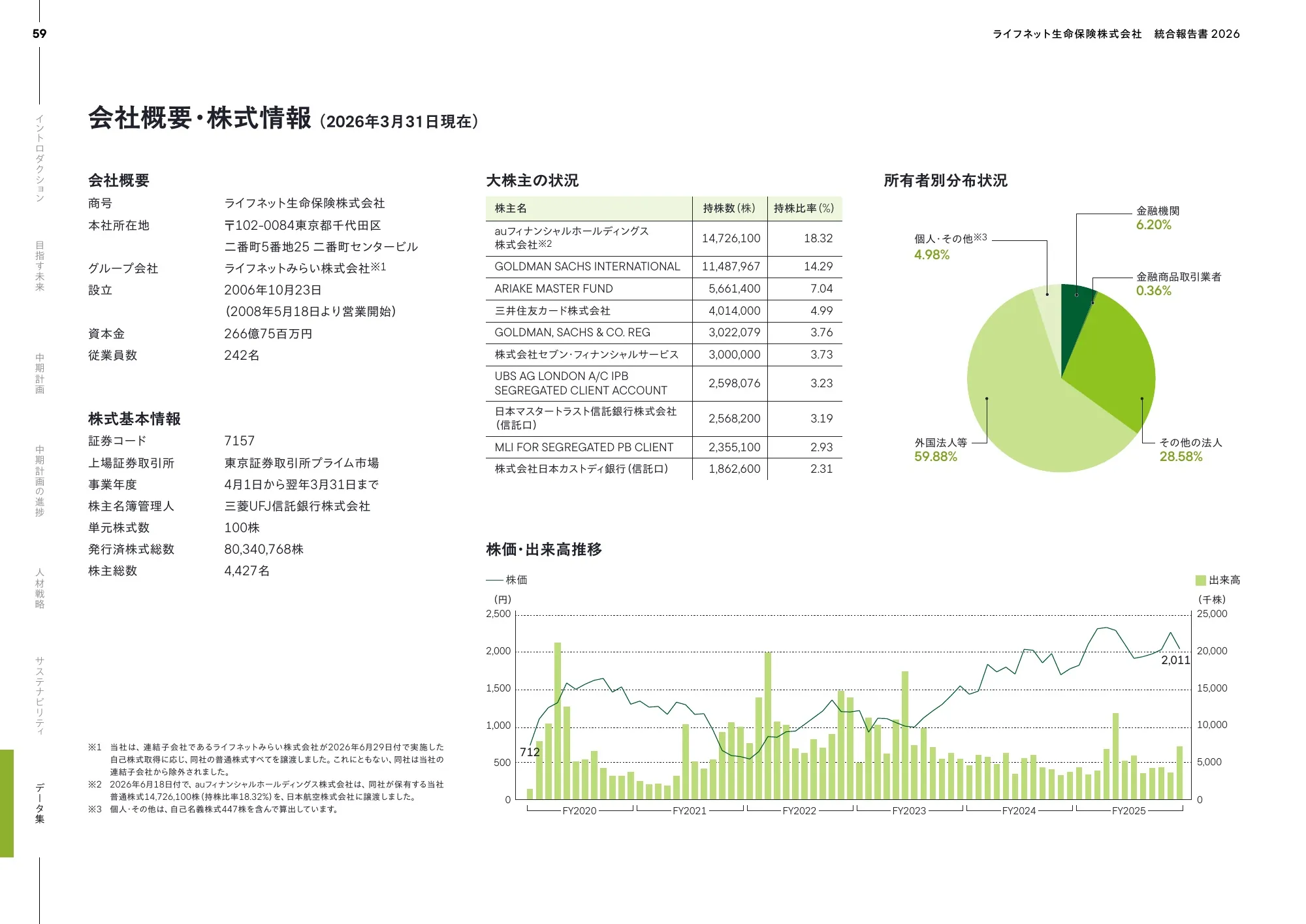The width and height of the screenshot is (1306, 924).
Task: Select the 中期計画 sidebar tab
Action: 40,374
